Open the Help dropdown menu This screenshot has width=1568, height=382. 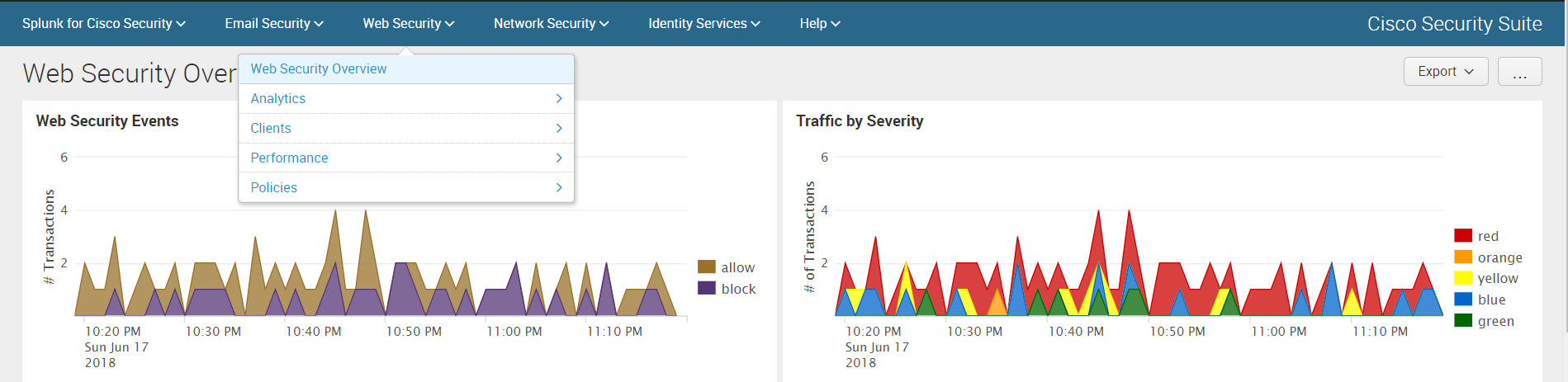[820, 24]
